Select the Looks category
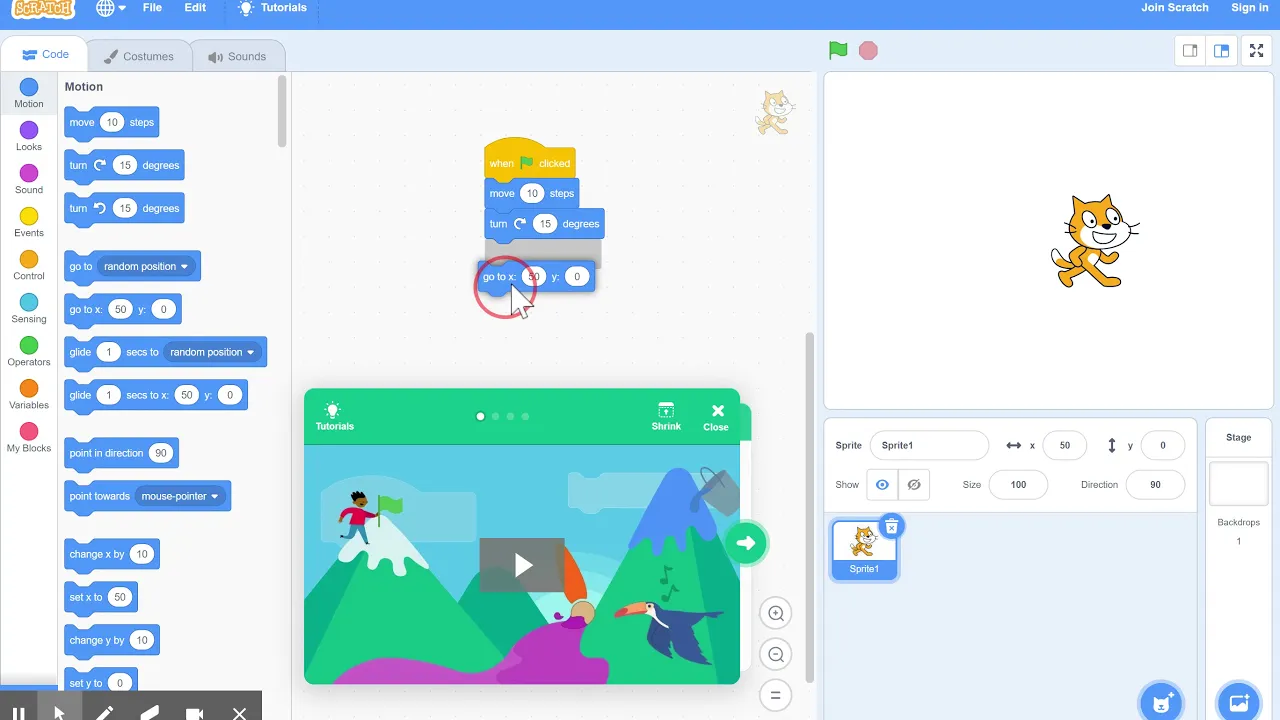This screenshot has height=720, width=1280. (x=29, y=137)
